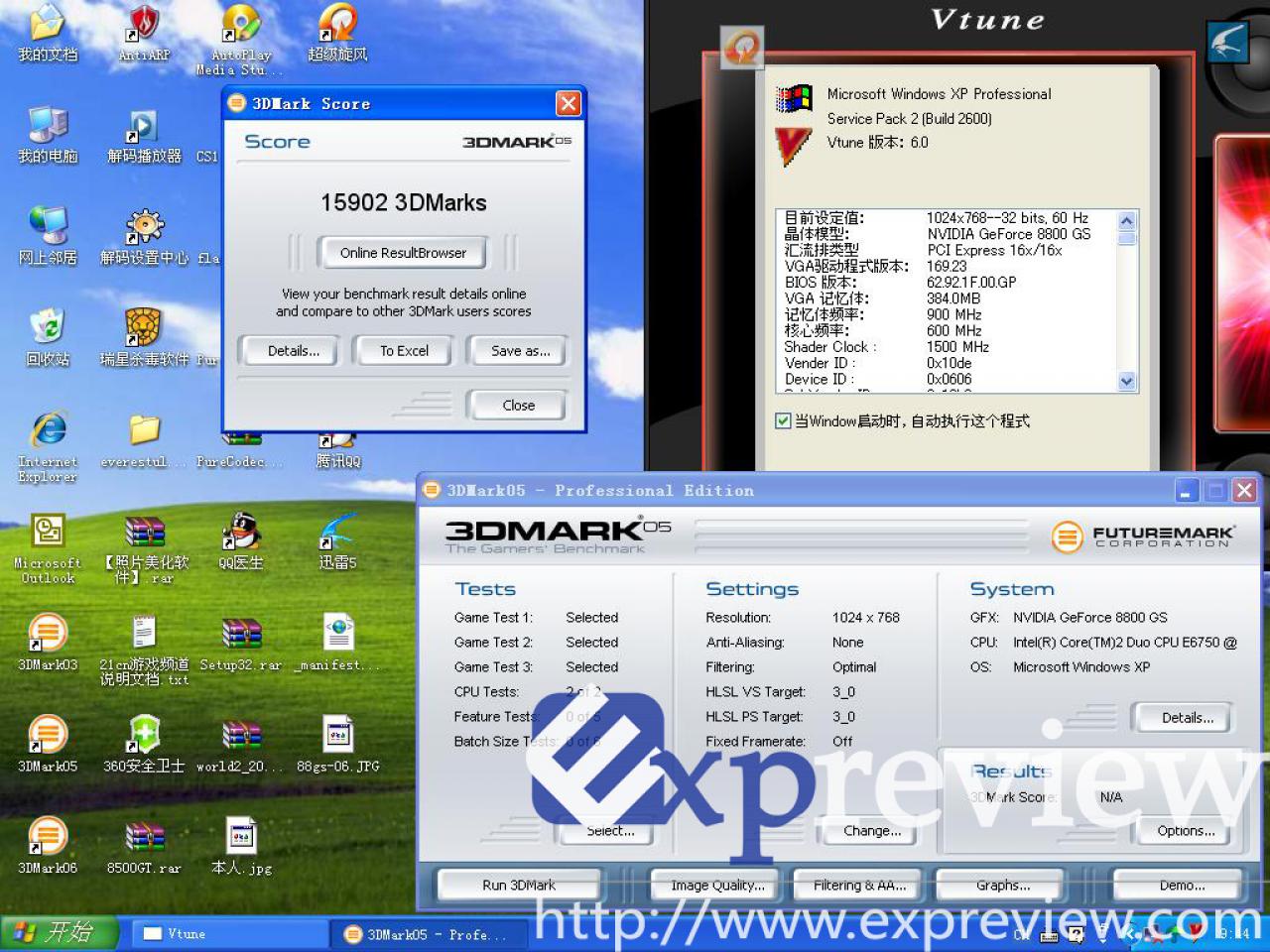Launch 腾讯QQ desktop shortcut
Viewport: 1270px width, 952px height.
pyautogui.click(x=337, y=450)
